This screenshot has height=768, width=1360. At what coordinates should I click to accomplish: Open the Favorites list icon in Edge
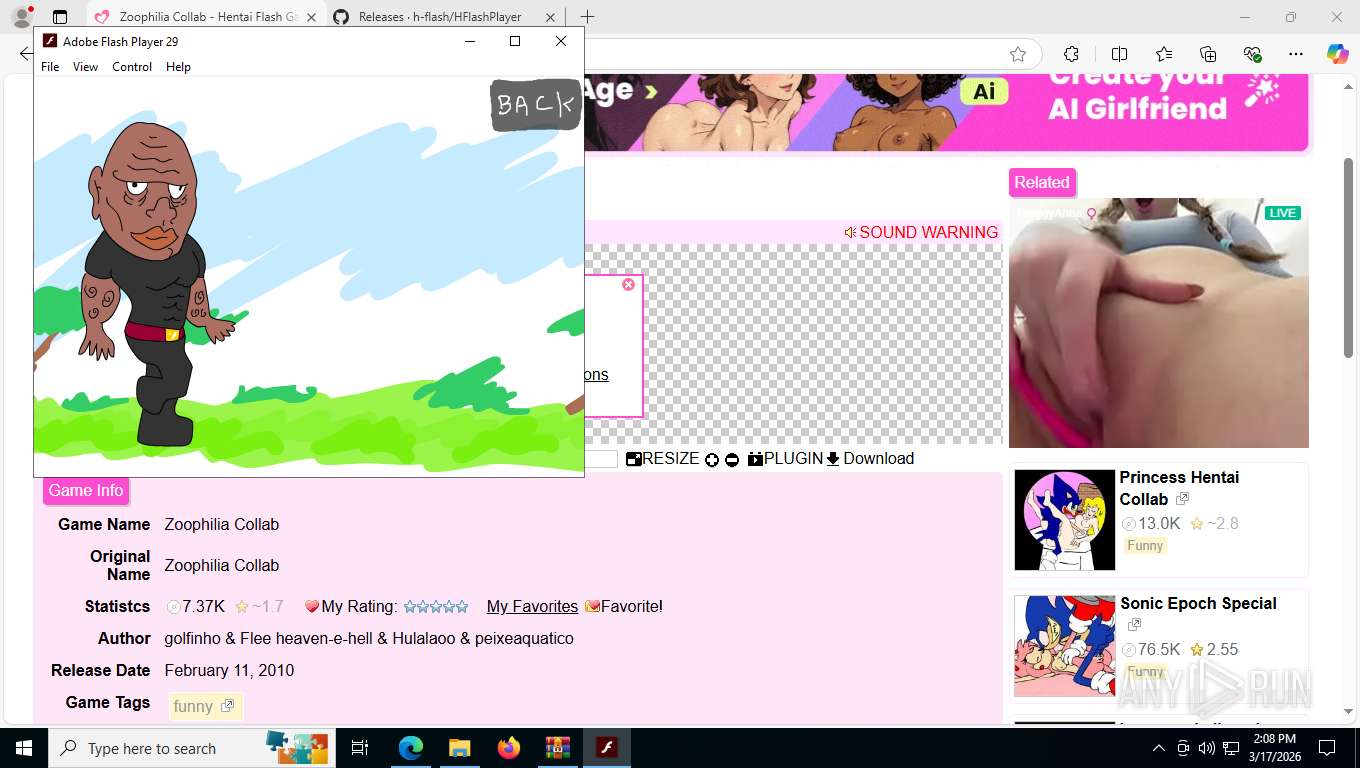click(1164, 54)
